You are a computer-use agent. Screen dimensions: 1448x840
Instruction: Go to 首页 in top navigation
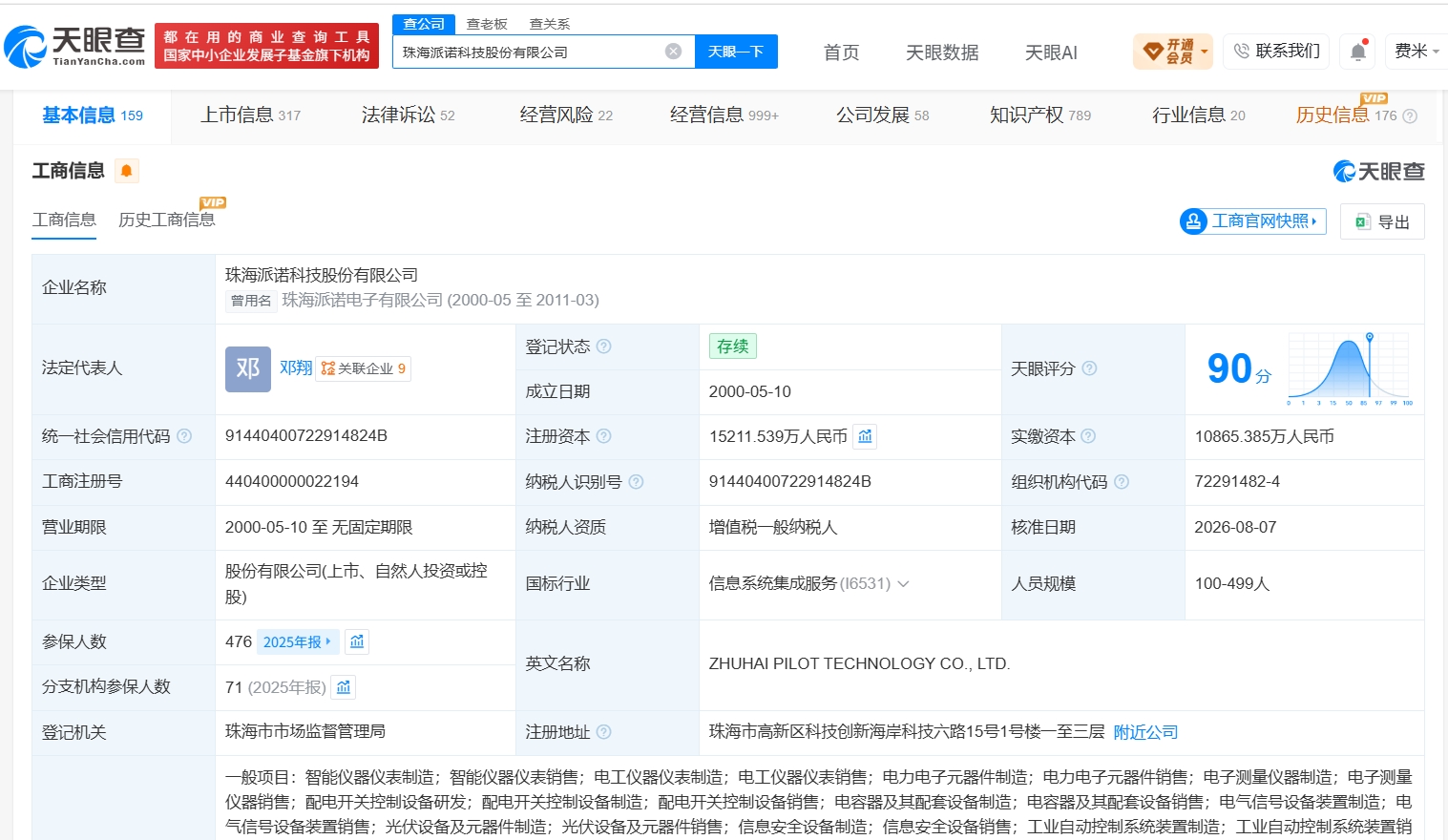(x=842, y=52)
